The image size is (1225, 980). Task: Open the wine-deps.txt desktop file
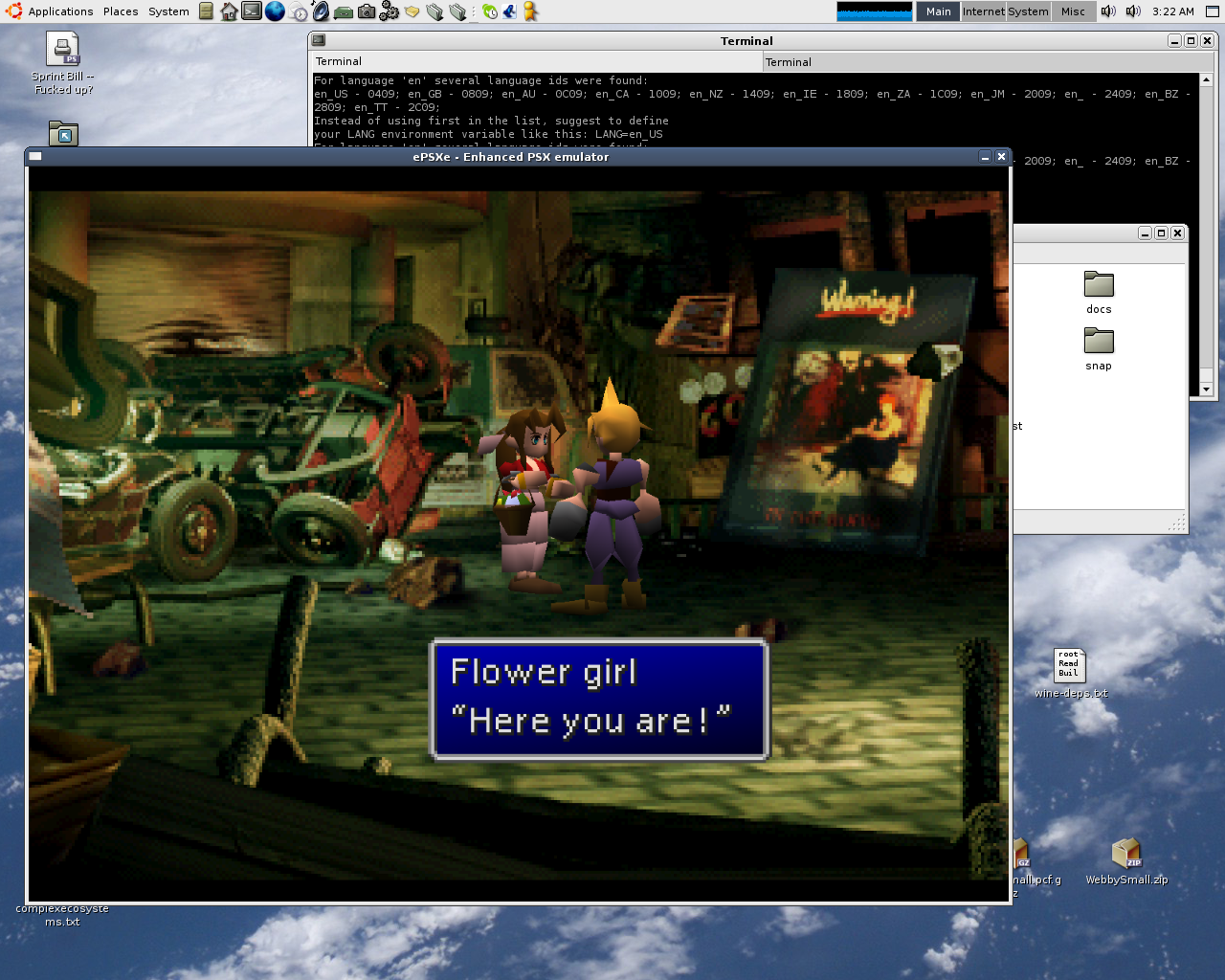coord(1070,673)
